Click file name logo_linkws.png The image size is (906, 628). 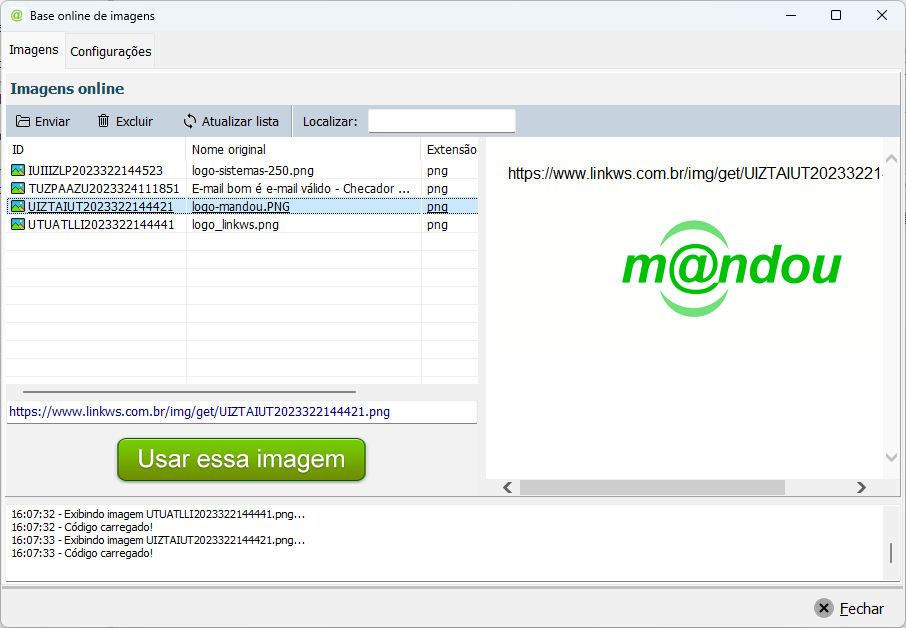pyautogui.click(x=235, y=224)
